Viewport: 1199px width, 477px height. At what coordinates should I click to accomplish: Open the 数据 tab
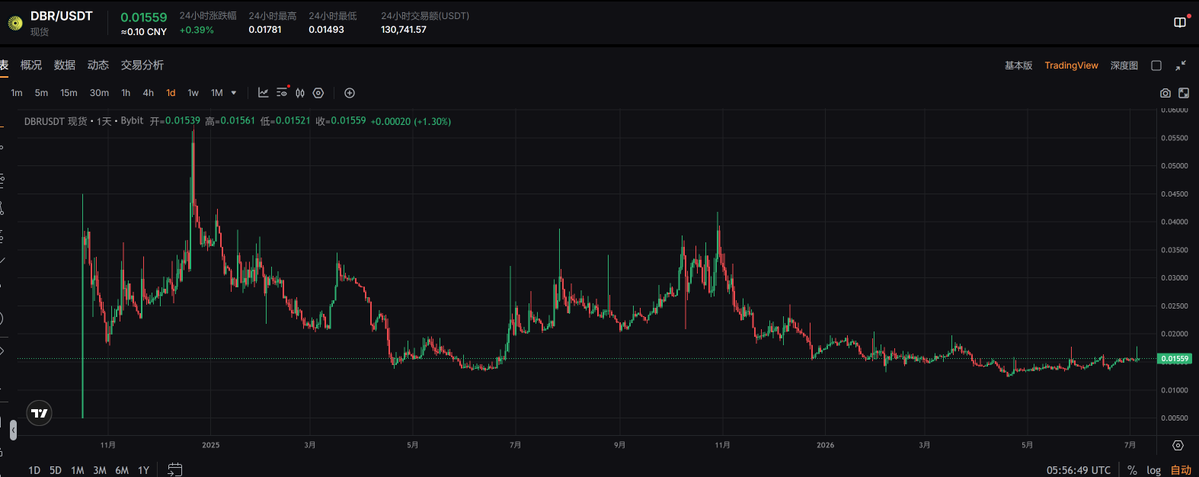[65, 65]
